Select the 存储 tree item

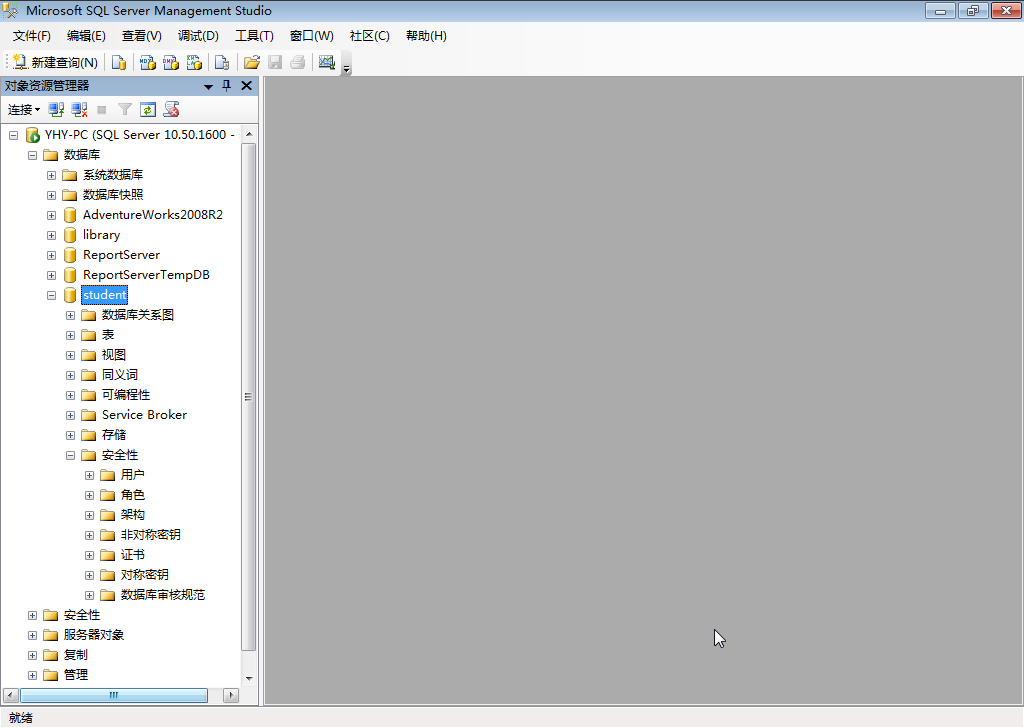(x=114, y=435)
